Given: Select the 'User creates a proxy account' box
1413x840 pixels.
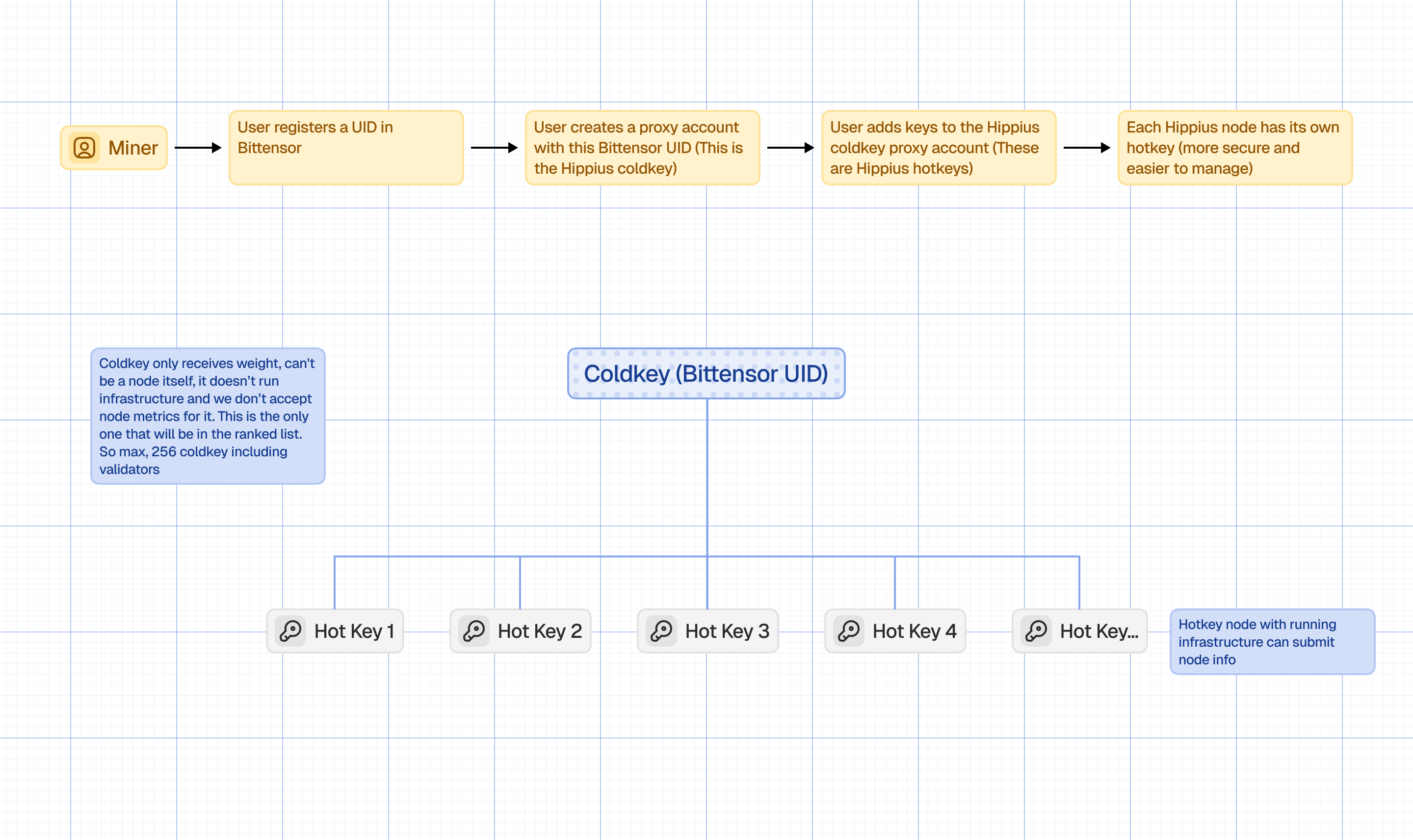Looking at the screenshot, I should coord(642,148).
